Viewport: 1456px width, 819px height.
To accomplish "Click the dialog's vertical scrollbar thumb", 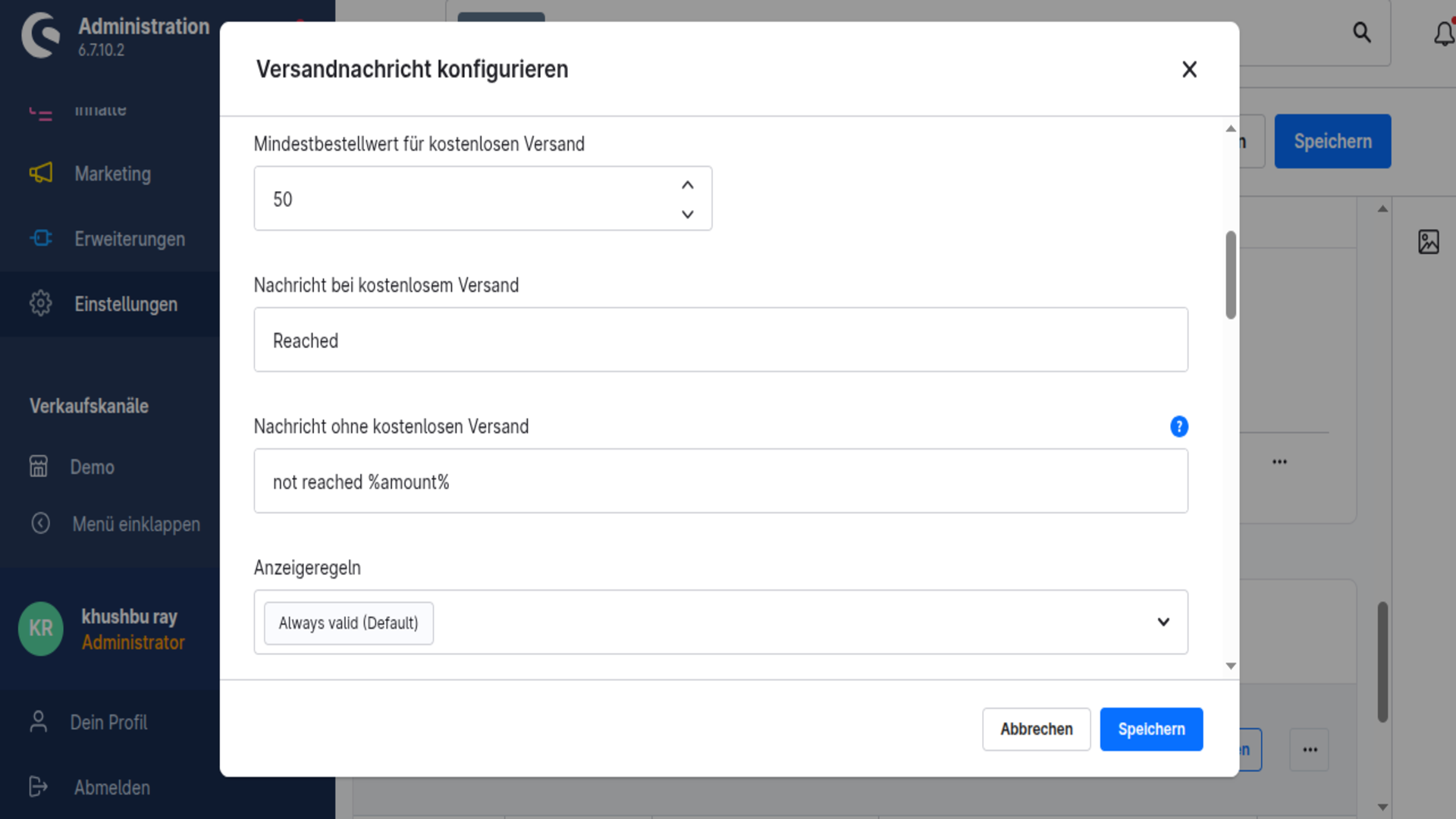I will (x=1231, y=275).
